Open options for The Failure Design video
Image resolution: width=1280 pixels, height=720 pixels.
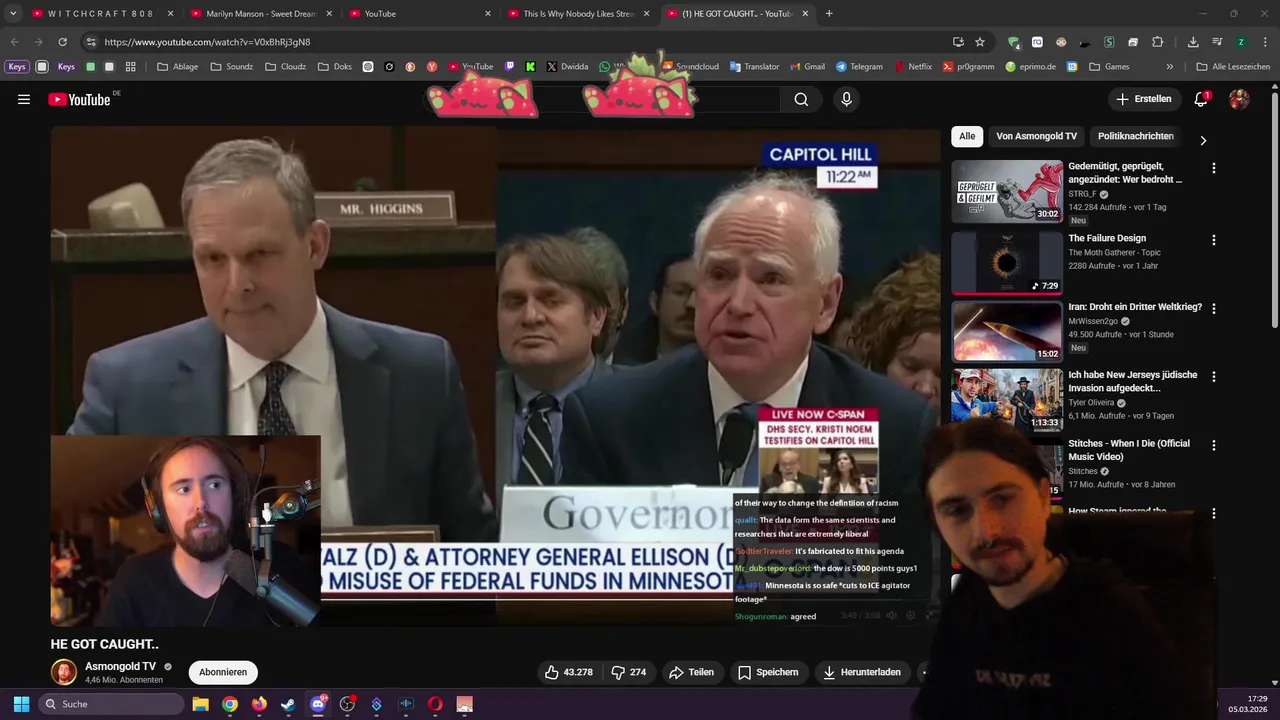pos(1214,240)
